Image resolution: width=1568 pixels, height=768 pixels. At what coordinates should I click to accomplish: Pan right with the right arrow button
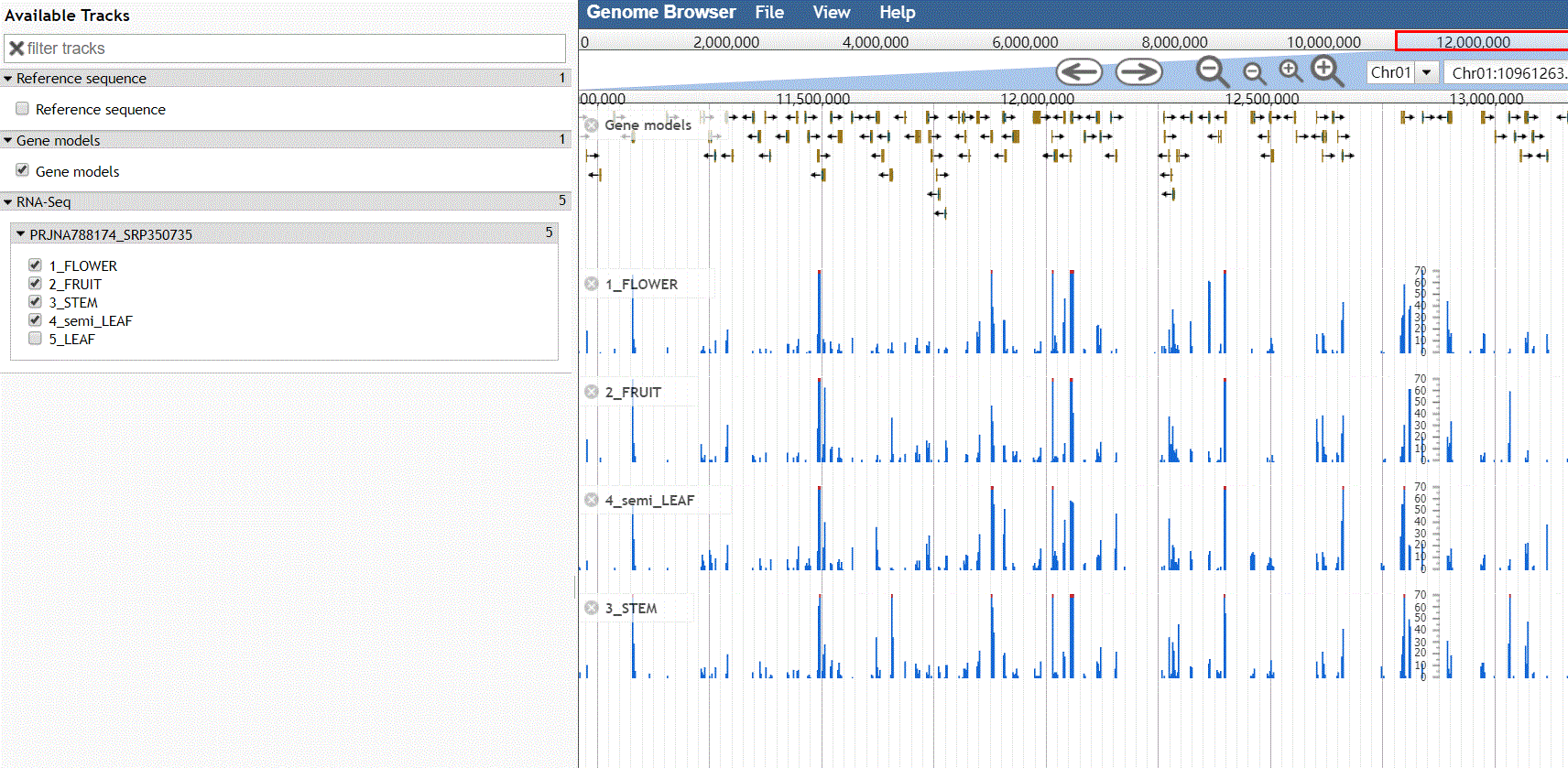click(x=1138, y=71)
